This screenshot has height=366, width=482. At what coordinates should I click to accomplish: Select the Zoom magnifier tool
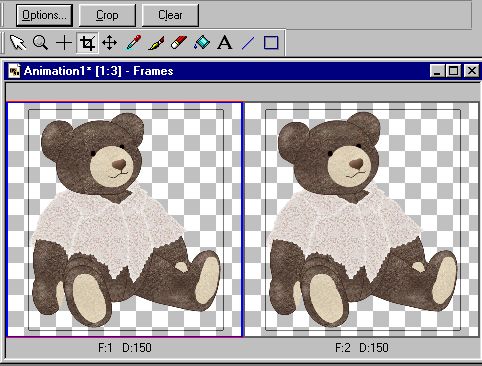click(x=41, y=43)
